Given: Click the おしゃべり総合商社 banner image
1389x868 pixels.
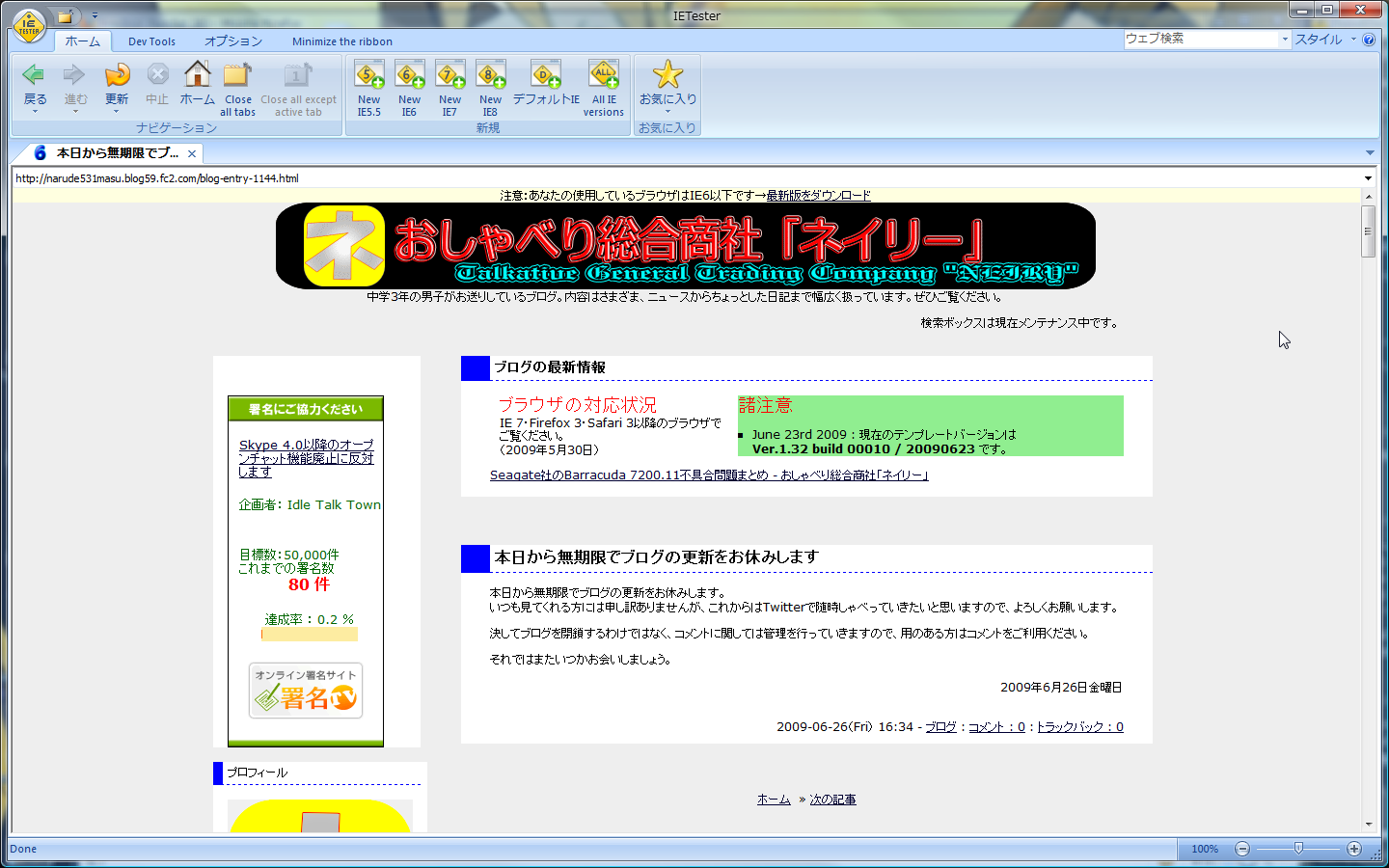Looking at the screenshot, I should tap(686, 246).
